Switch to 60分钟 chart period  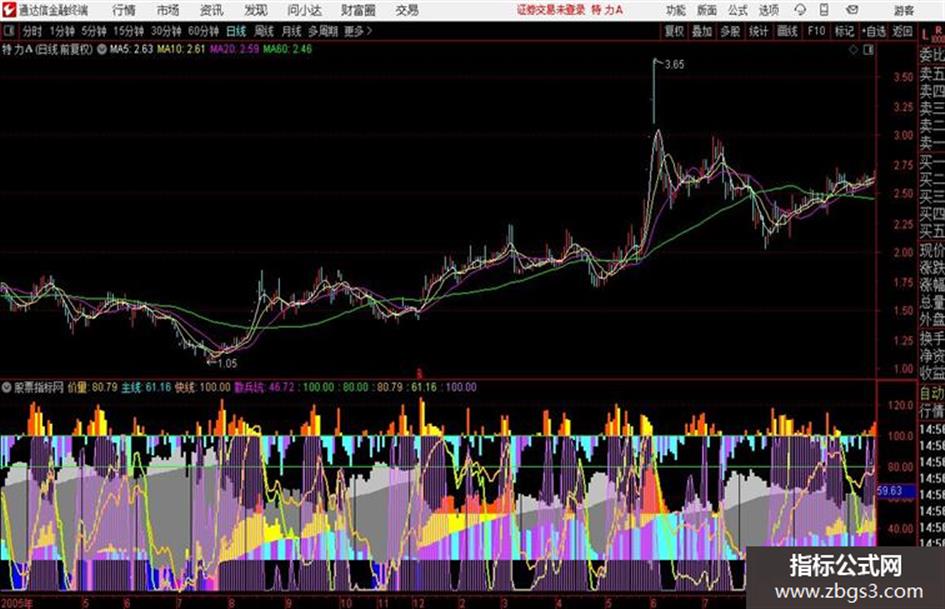(203, 31)
